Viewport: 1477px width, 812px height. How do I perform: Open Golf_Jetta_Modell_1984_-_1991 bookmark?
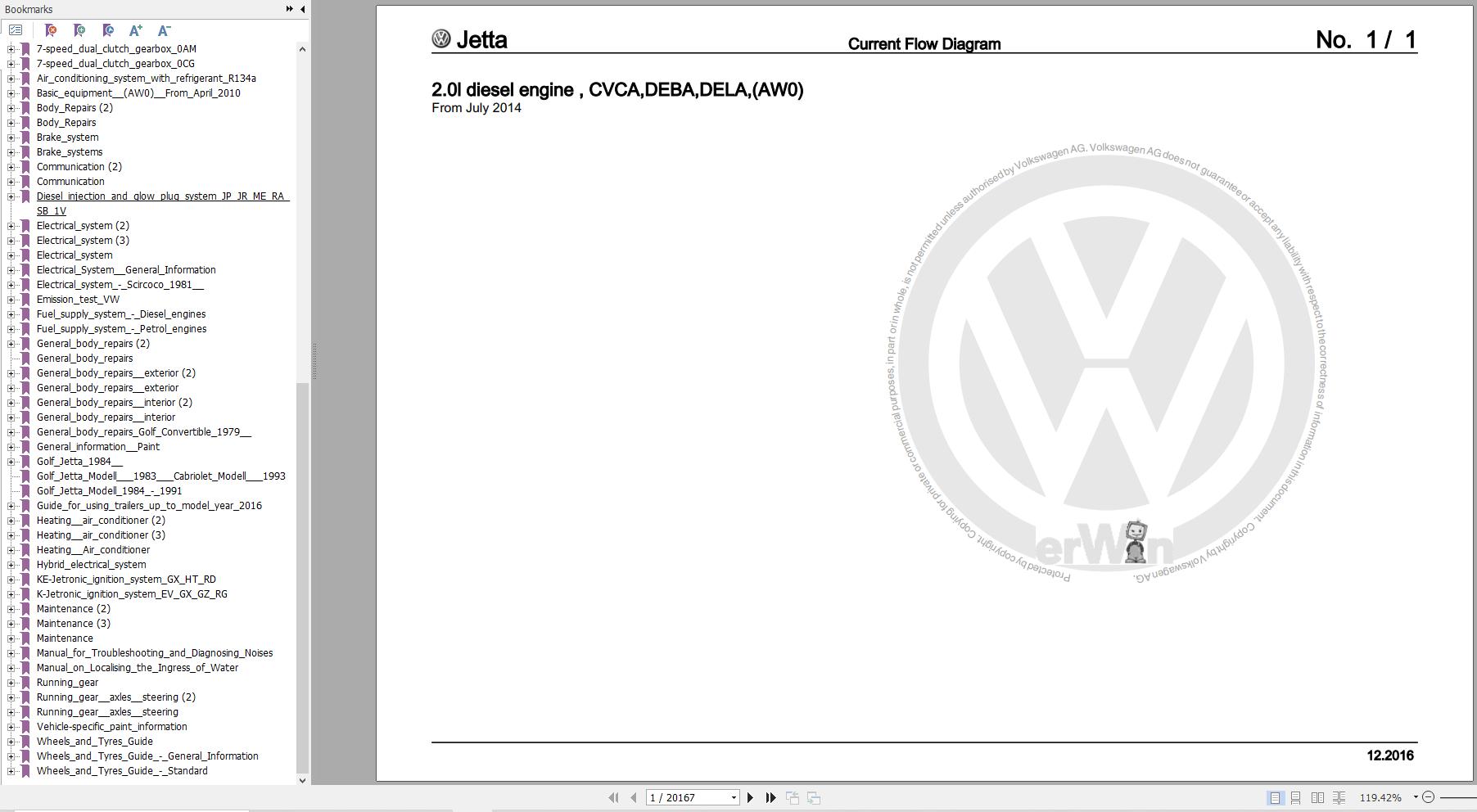point(109,491)
